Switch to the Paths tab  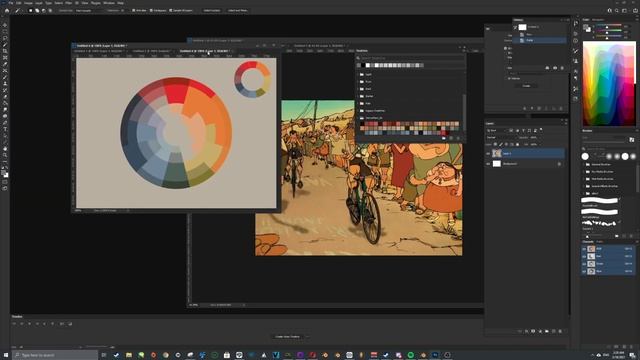coord(600,242)
